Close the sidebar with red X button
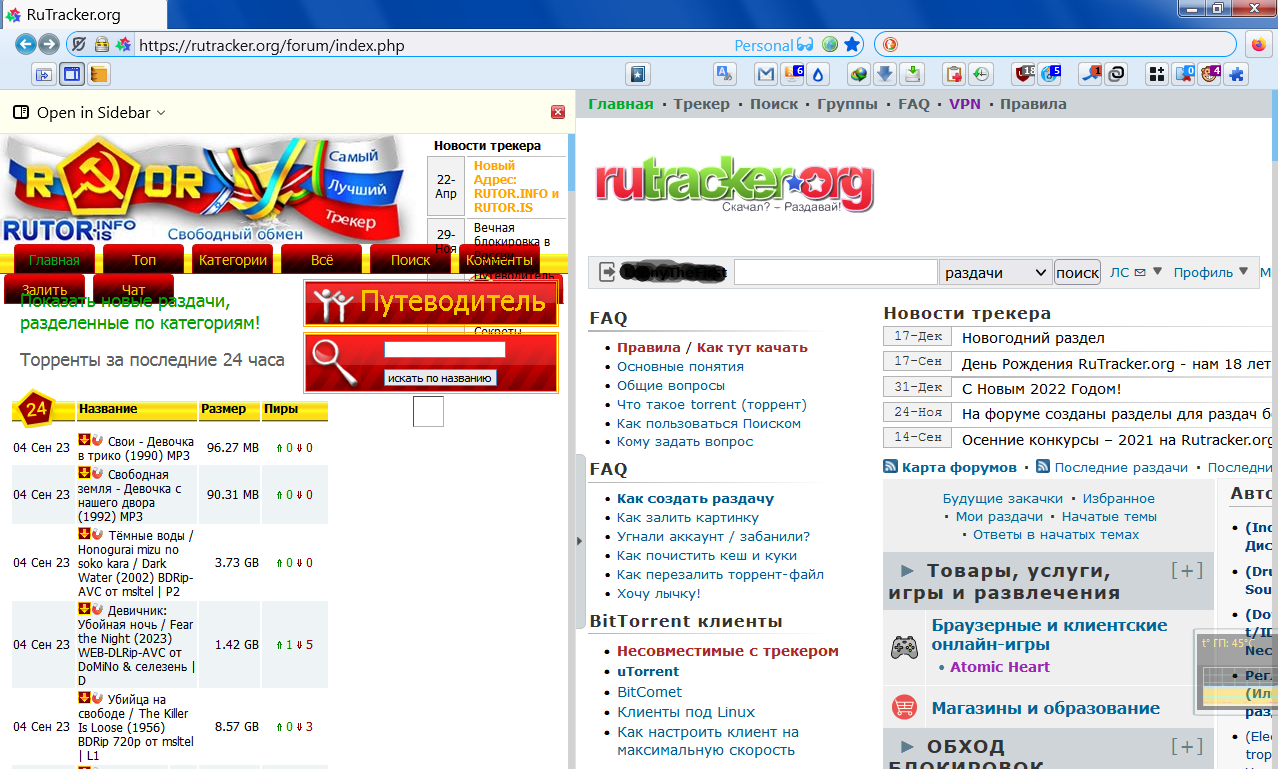This screenshot has width=1278, height=769. click(558, 112)
